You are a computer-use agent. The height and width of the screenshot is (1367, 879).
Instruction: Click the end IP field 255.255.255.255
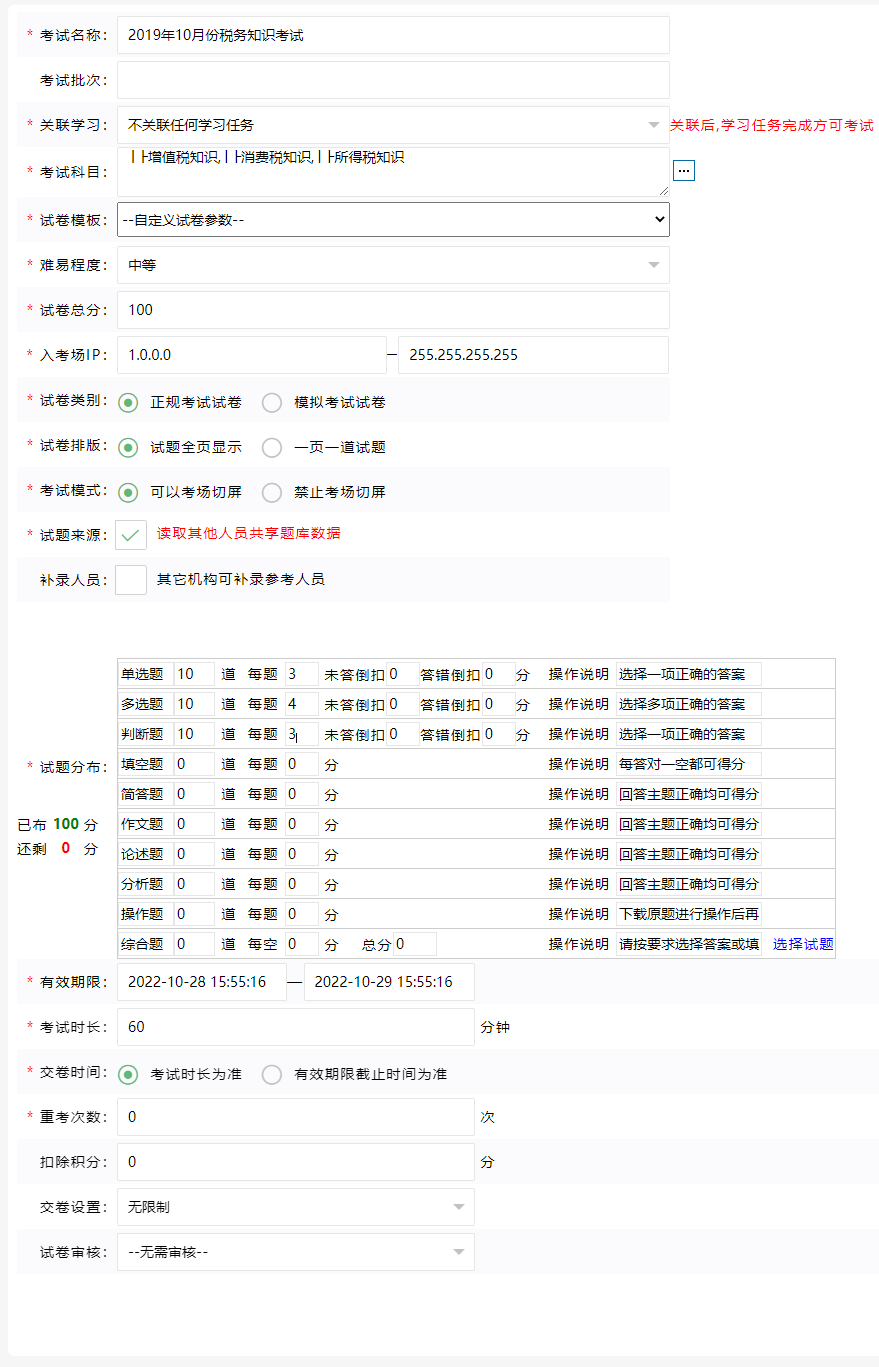coord(533,355)
